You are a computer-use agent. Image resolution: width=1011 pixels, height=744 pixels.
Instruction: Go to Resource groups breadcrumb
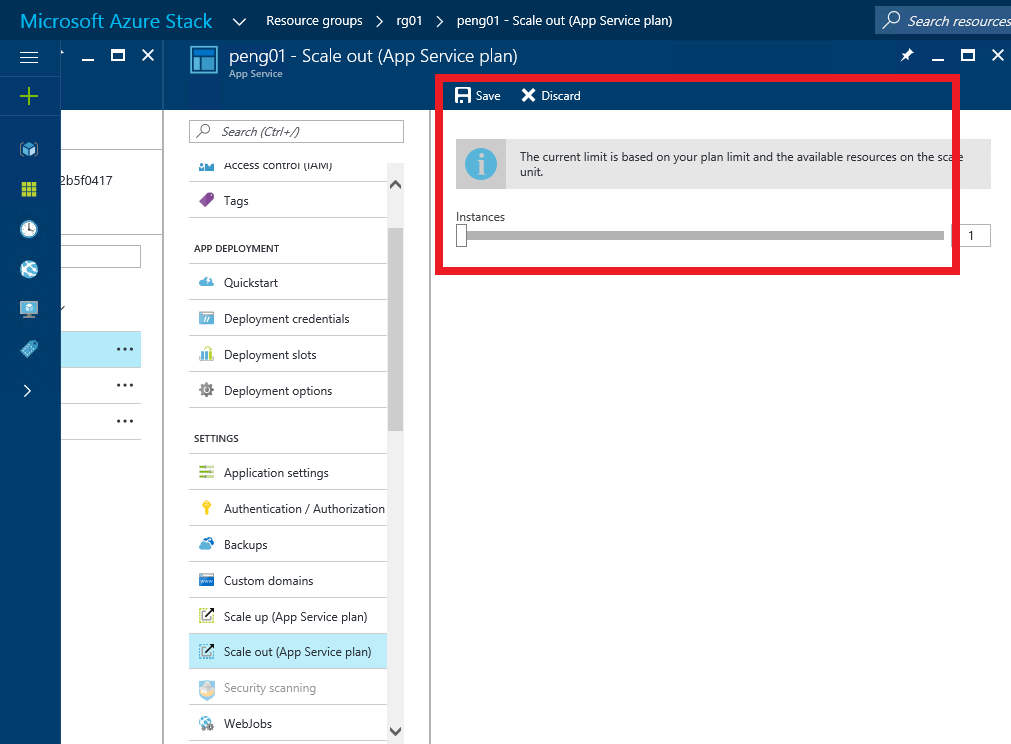click(314, 21)
